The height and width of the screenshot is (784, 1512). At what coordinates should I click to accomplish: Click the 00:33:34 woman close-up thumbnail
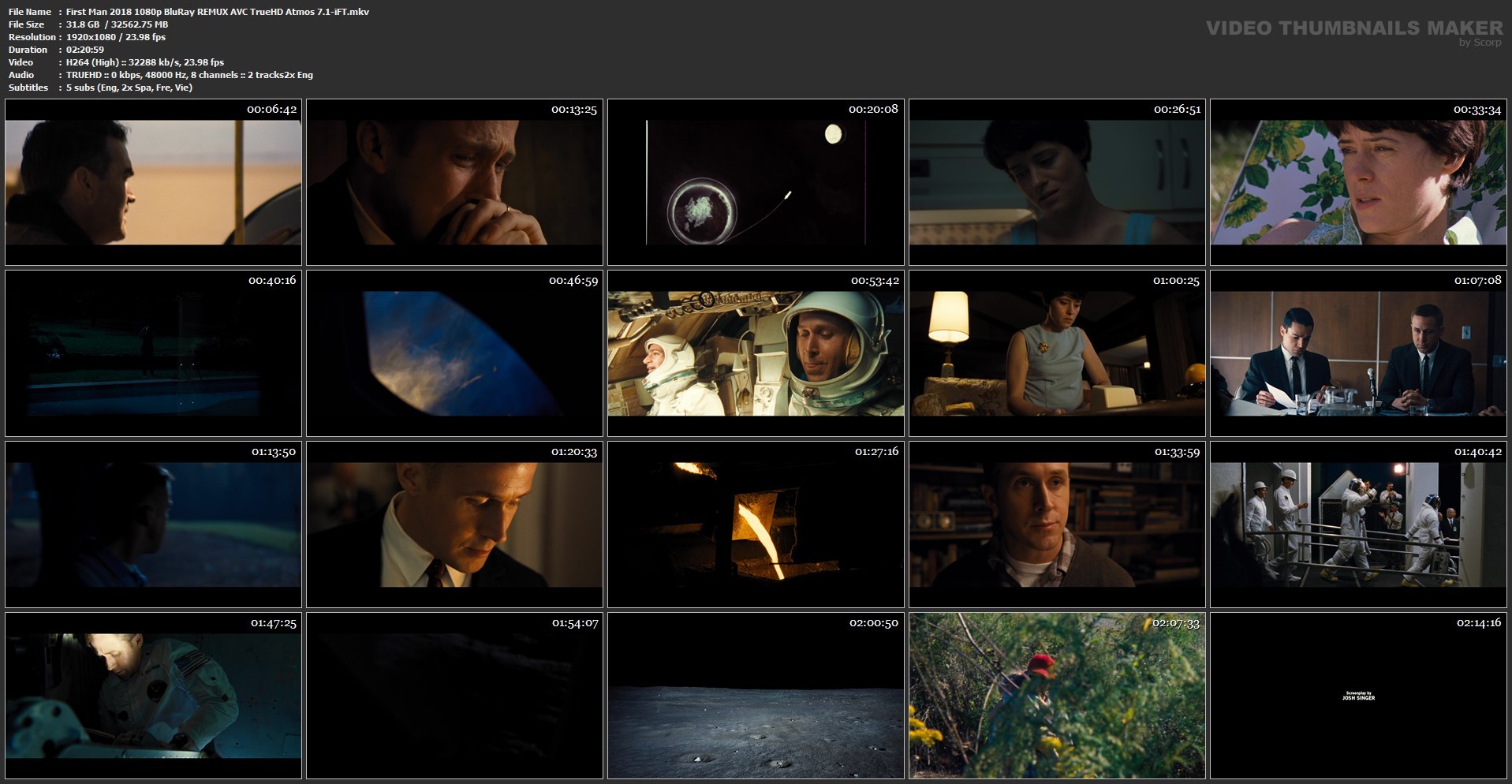pos(1358,182)
